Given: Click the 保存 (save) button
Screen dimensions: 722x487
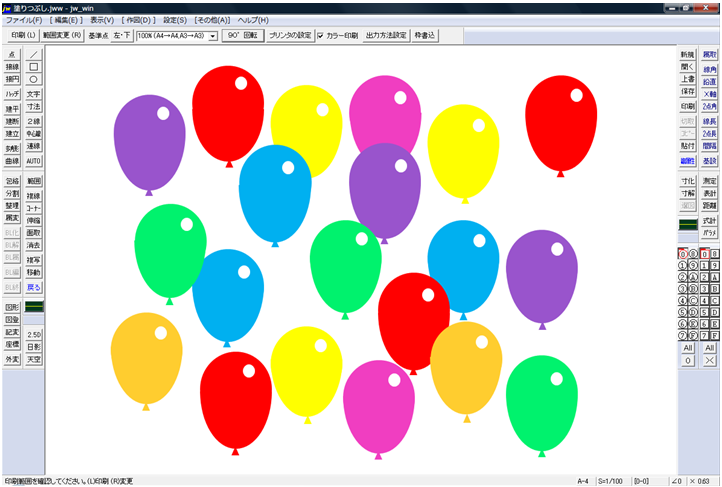Looking at the screenshot, I should [688, 92].
